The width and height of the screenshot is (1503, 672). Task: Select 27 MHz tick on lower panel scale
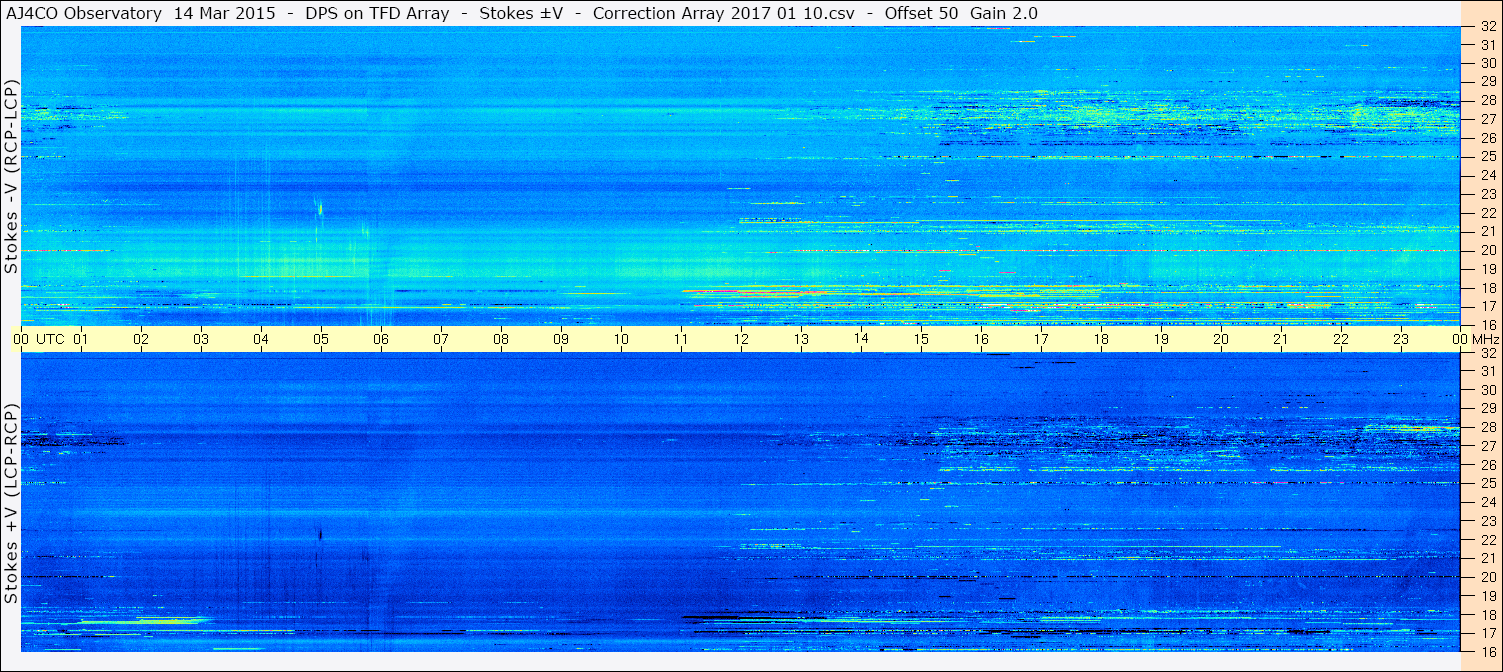[1488, 446]
